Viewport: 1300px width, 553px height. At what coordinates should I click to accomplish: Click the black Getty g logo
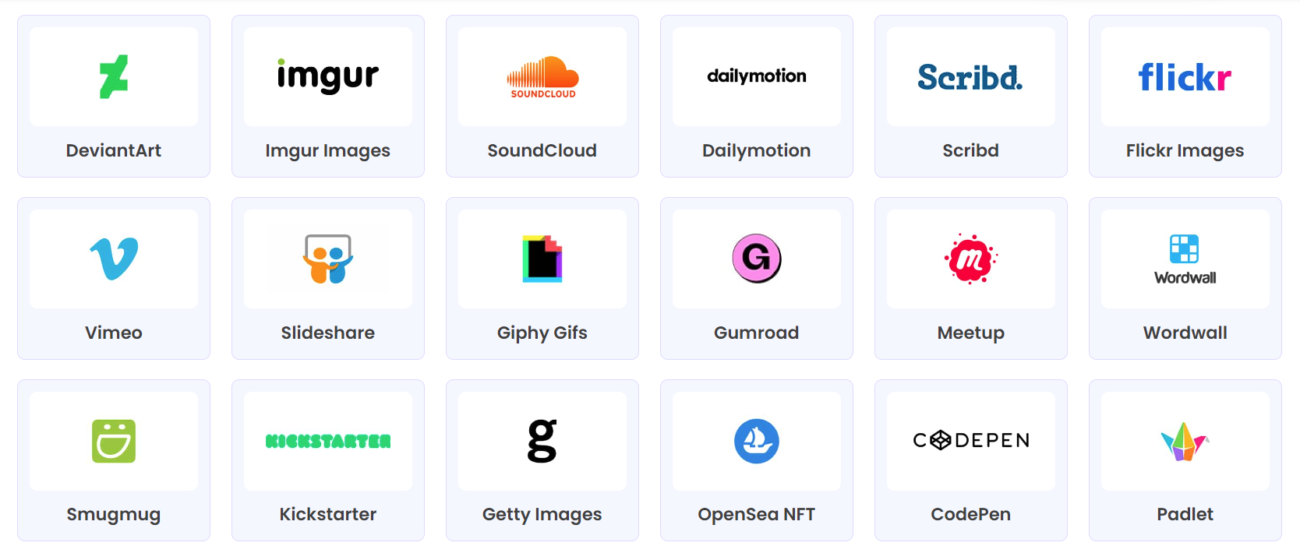coord(542,441)
